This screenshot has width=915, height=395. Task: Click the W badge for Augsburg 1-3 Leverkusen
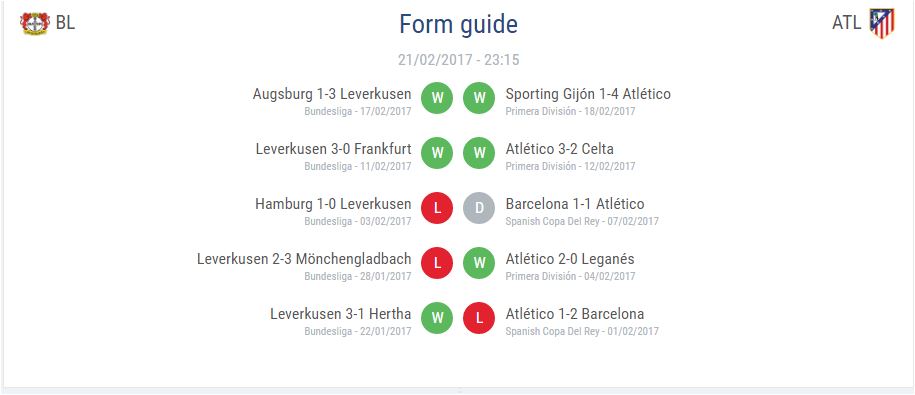click(437, 99)
